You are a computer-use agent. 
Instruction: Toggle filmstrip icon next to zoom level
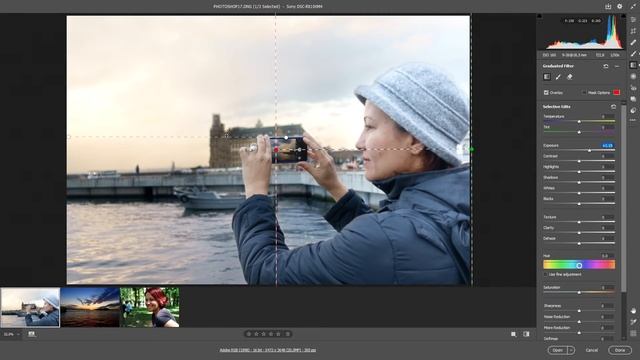click(x=31, y=334)
